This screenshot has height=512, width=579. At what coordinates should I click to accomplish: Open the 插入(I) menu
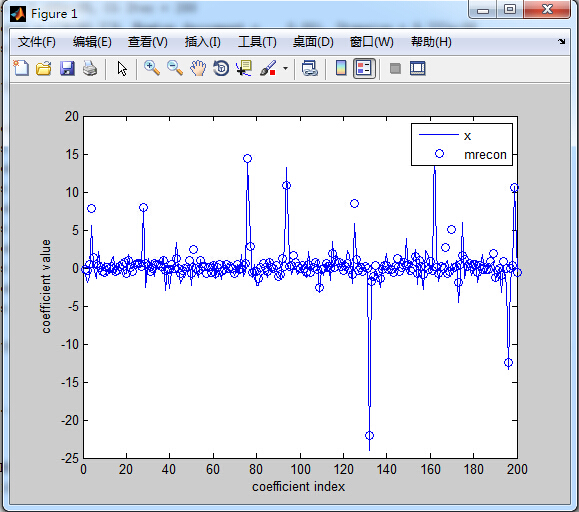pyautogui.click(x=203, y=42)
